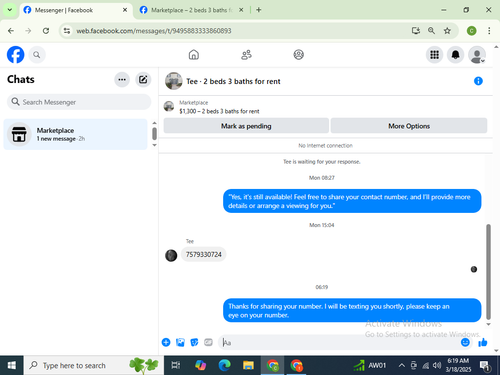Open the Windows notification center
The height and width of the screenshot is (375, 500).
(x=485, y=366)
